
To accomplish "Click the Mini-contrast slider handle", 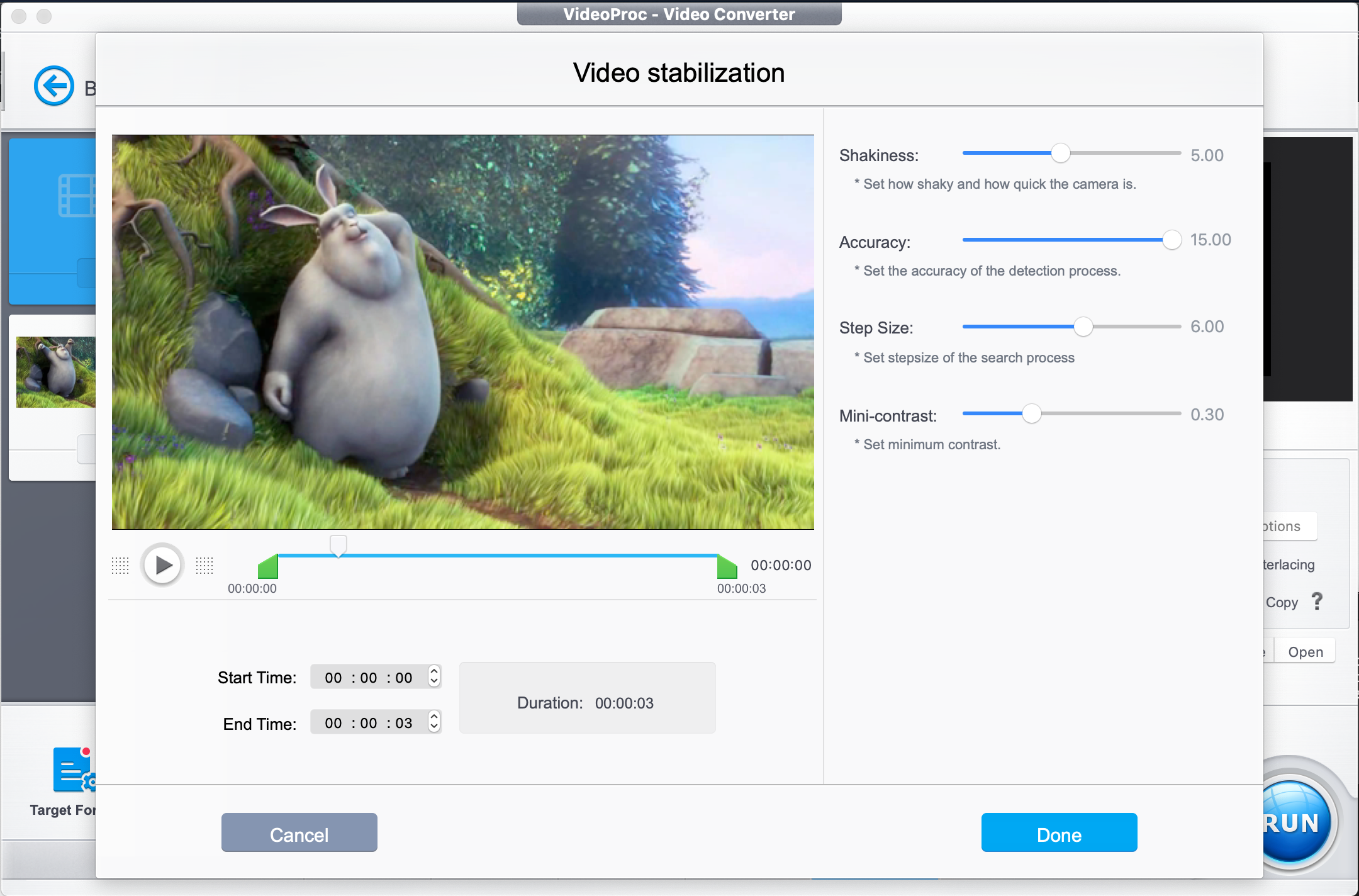I will click(x=1032, y=413).
